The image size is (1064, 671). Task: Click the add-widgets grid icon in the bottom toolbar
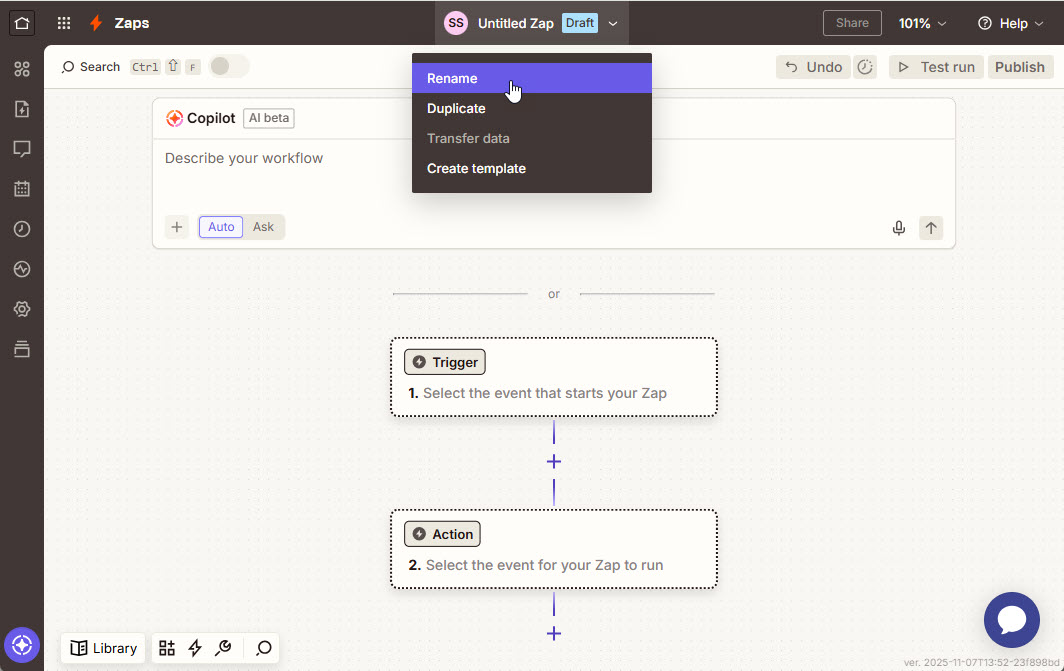(x=167, y=648)
